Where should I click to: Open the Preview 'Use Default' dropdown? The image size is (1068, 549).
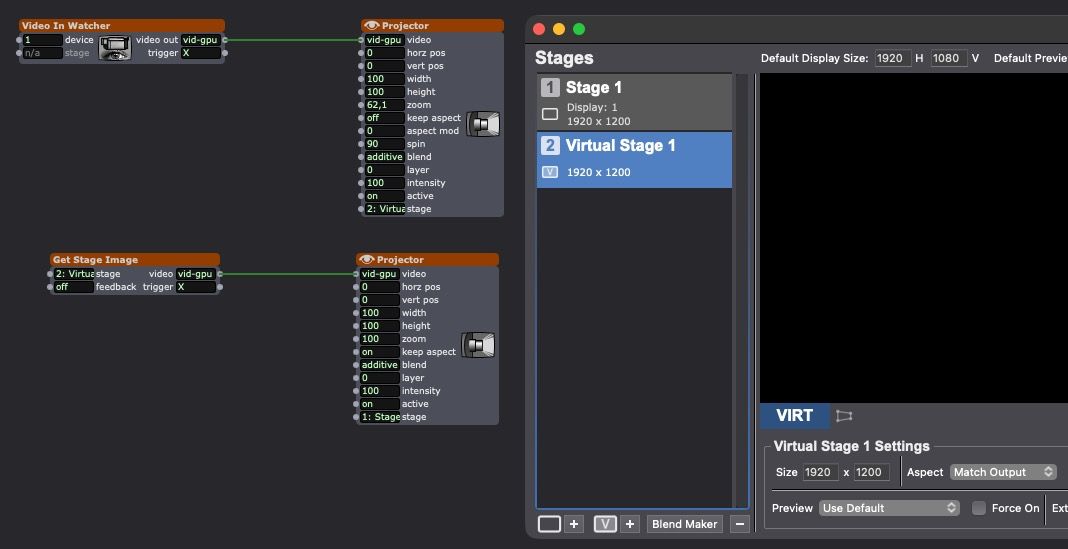(889, 508)
